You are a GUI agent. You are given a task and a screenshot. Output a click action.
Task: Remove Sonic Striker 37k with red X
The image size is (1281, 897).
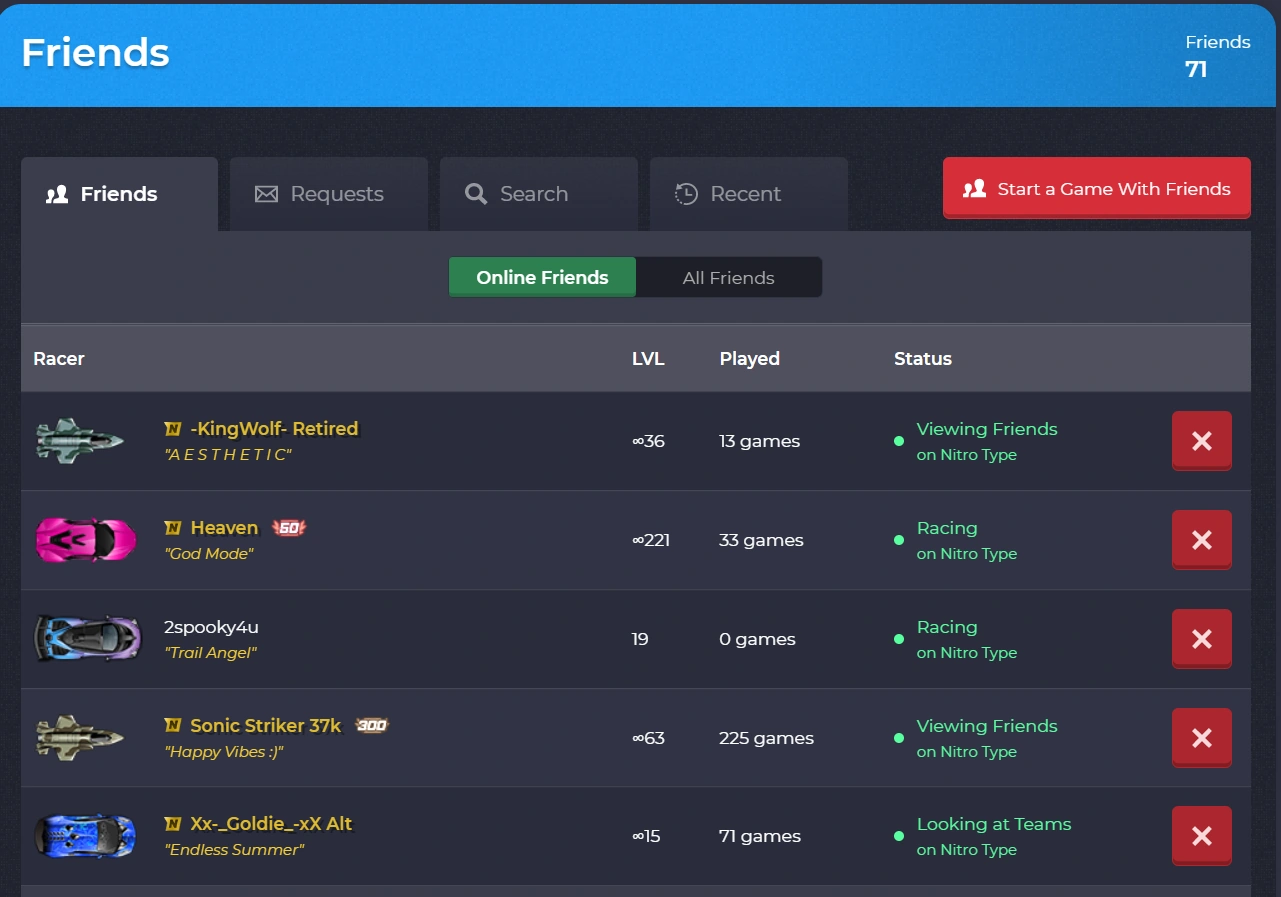pos(1201,738)
